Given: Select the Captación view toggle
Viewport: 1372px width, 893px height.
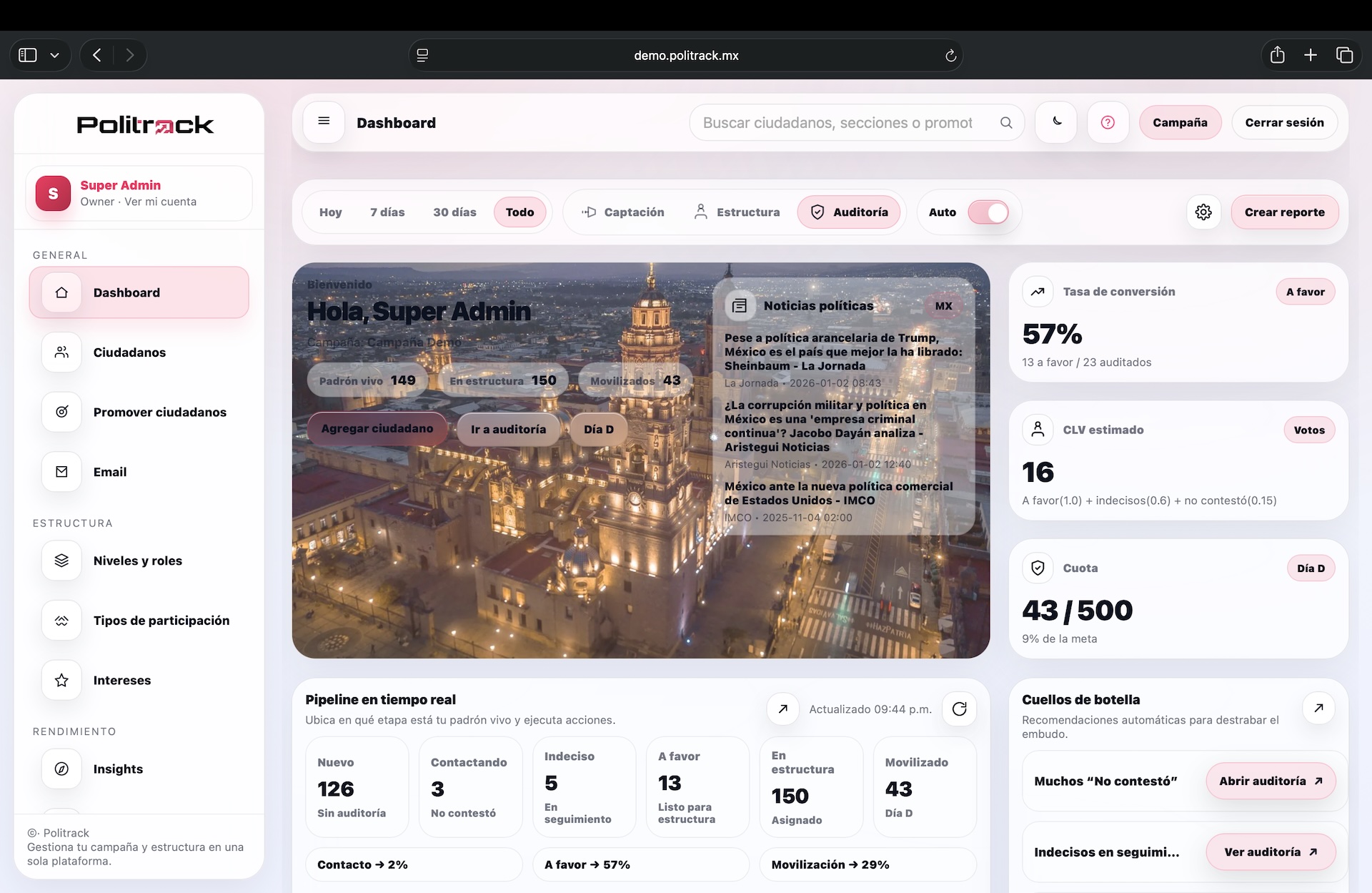Looking at the screenshot, I should (623, 212).
